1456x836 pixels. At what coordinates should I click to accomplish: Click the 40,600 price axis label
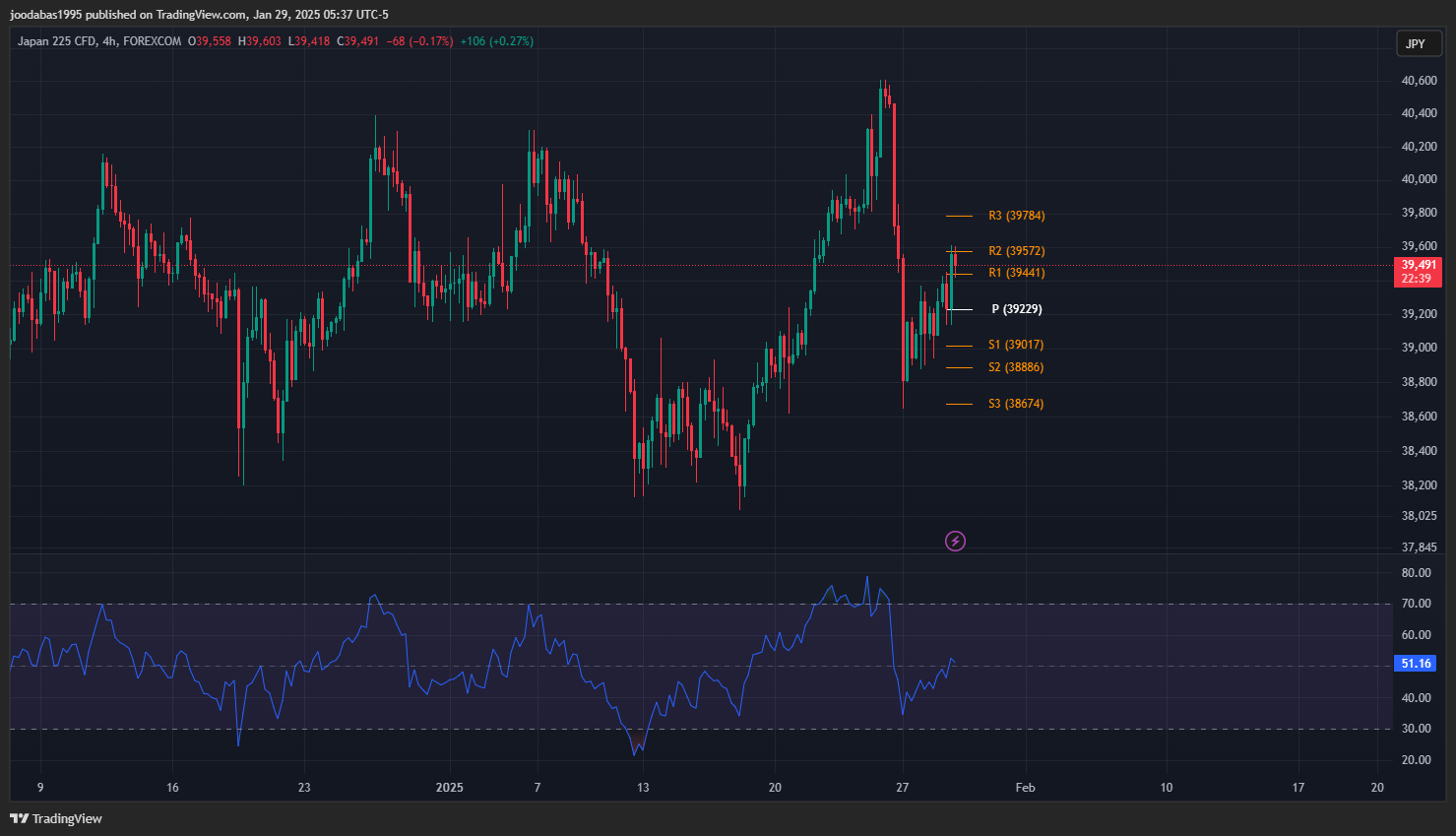click(x=1419, y=81)
